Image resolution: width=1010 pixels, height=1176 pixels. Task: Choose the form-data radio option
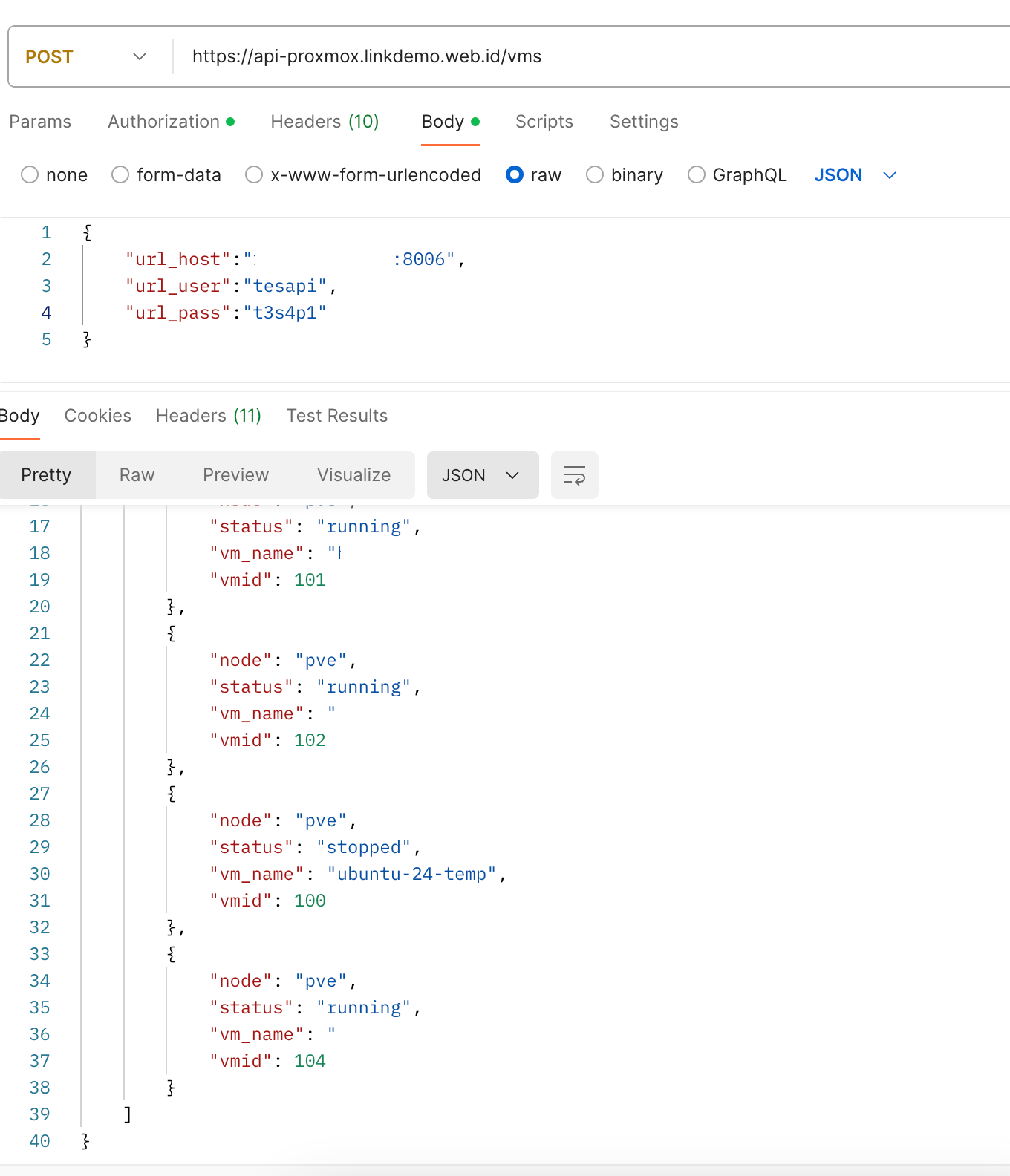coord(120,175)
